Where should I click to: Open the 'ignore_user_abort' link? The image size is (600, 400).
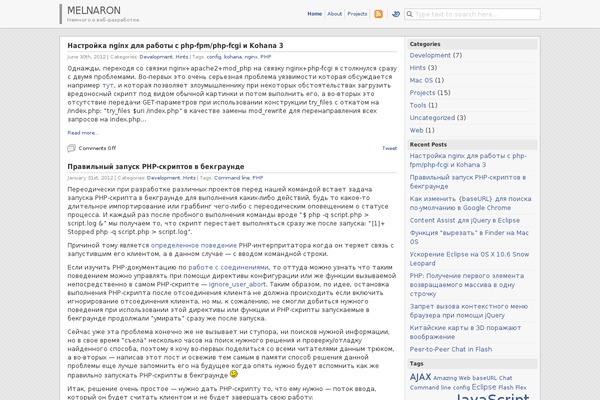click(x=237, y=284)
